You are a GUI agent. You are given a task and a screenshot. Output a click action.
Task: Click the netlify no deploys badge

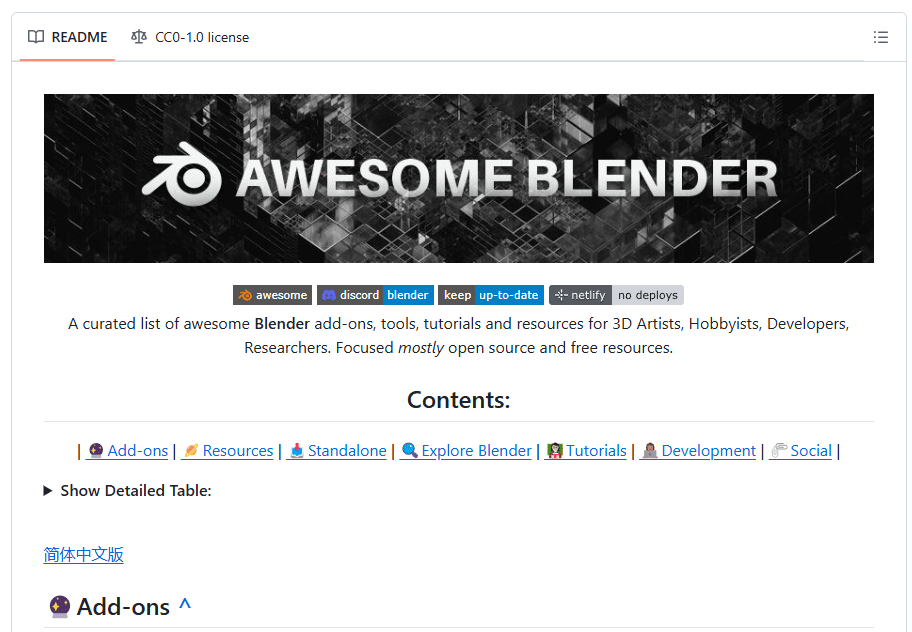616,295
